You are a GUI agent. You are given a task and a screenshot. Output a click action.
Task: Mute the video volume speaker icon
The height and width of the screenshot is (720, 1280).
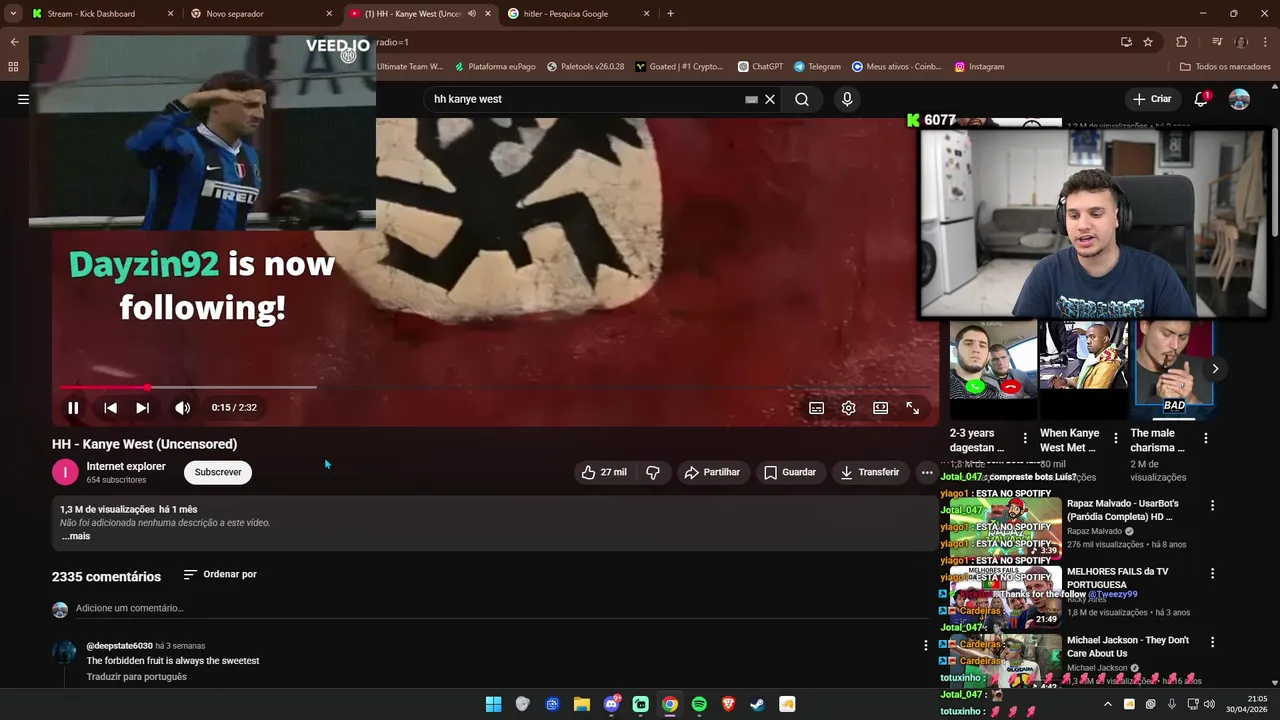coord(182,408)
